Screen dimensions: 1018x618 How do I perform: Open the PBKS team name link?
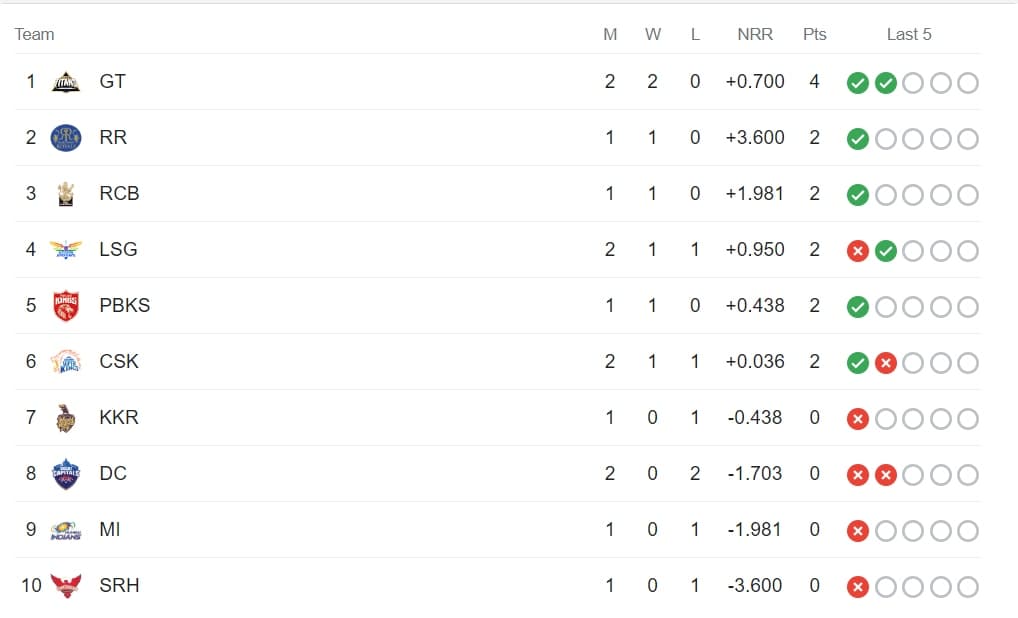point(125,306)
